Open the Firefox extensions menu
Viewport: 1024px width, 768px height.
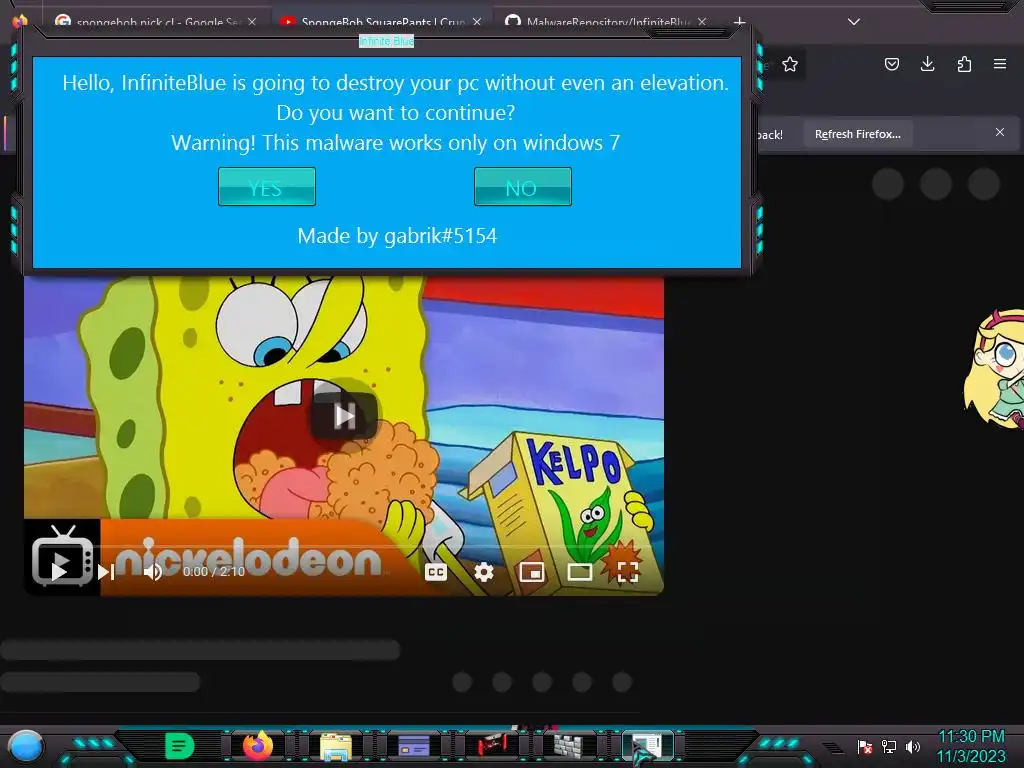[x=964, y=64]
